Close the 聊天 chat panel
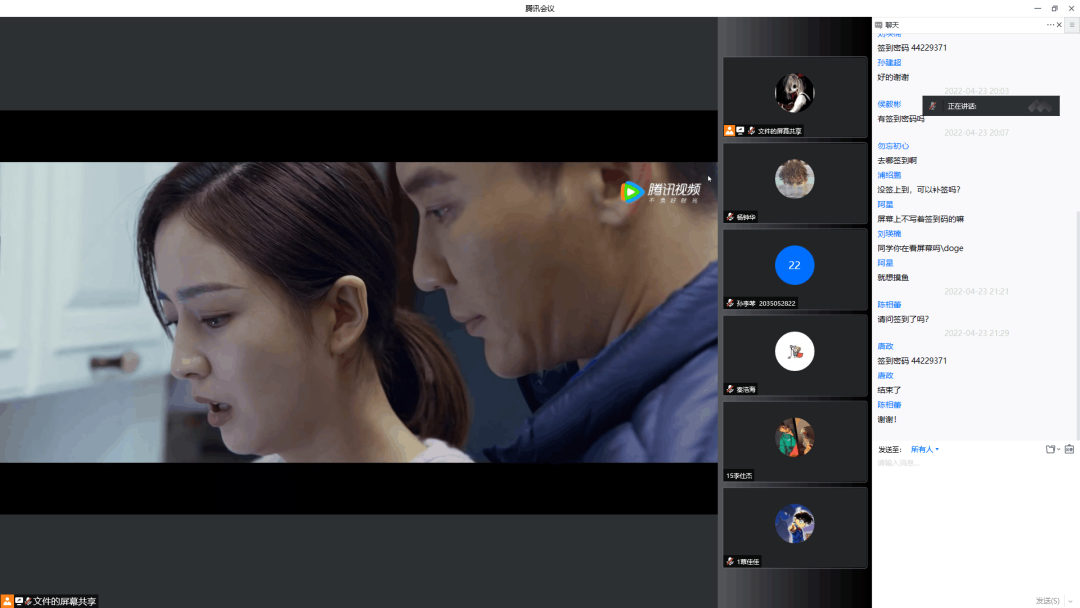 point(1059,25)
